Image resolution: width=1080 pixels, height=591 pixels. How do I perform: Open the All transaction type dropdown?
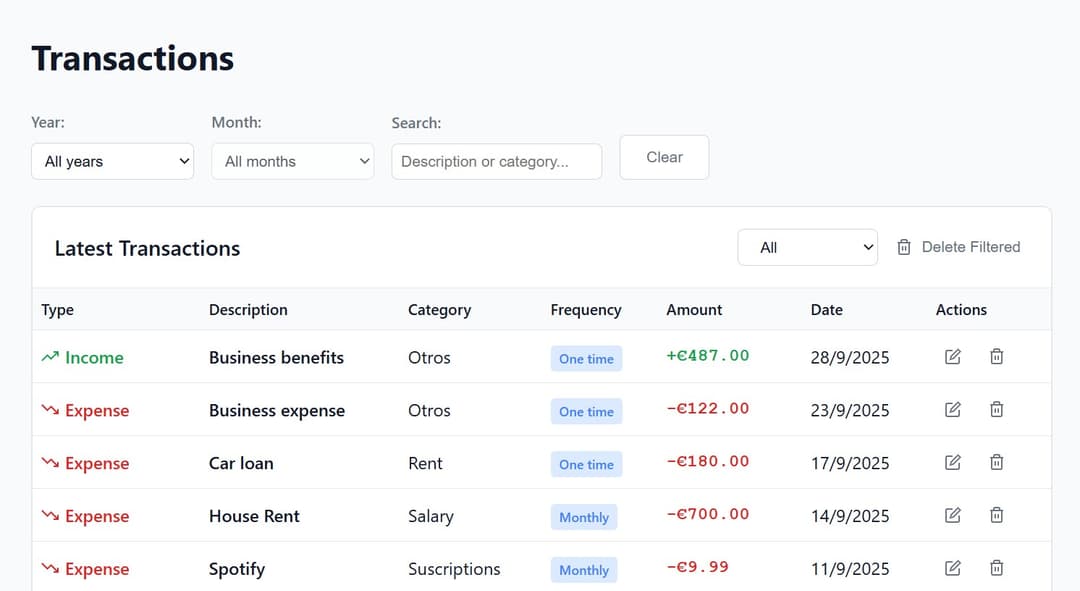point(807,247)
